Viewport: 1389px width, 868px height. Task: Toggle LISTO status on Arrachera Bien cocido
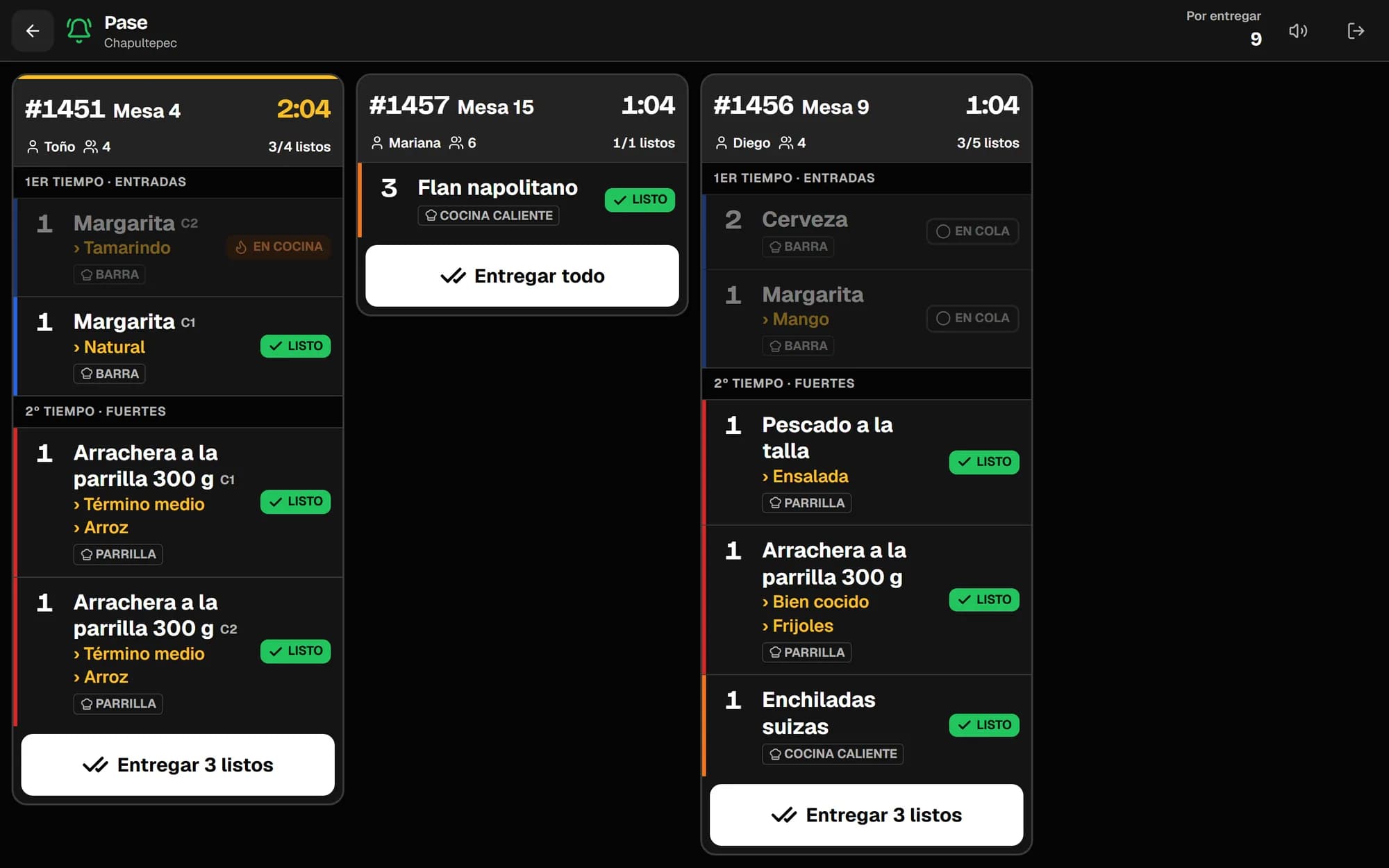[984, 599]
